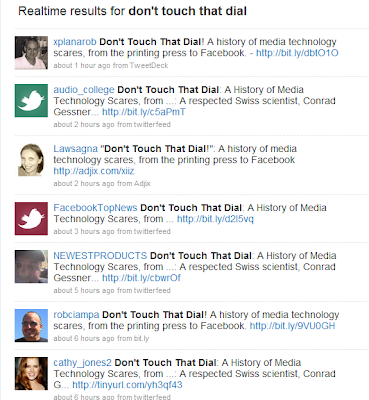This screenshot has height=400, width=369.
Task: Open the http://bit.ly/d2l5vq link
Action: [215, 219]
